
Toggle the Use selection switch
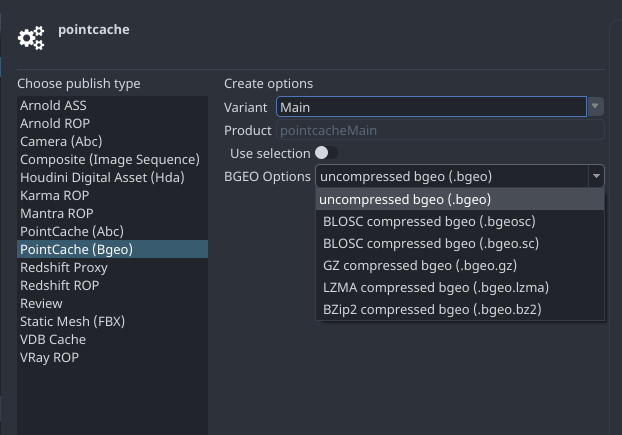[x=326, y=153]
